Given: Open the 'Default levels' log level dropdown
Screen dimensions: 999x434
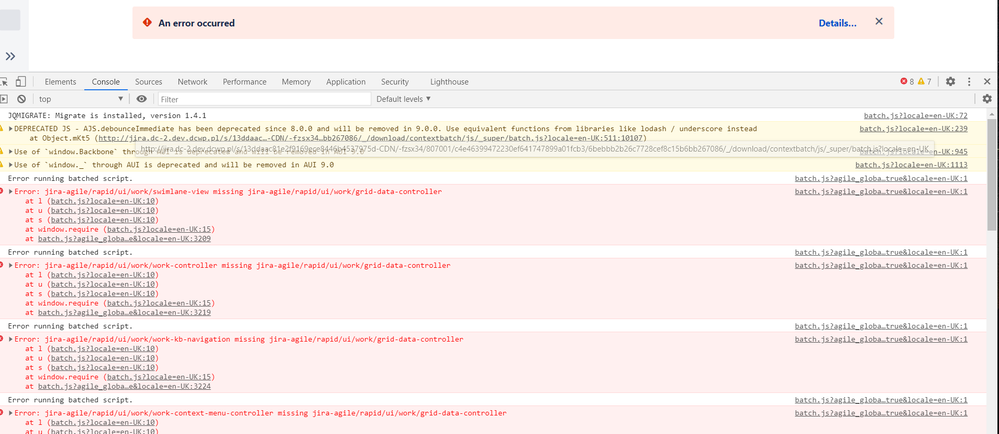Looking at the screenshot, I should 403,99.
